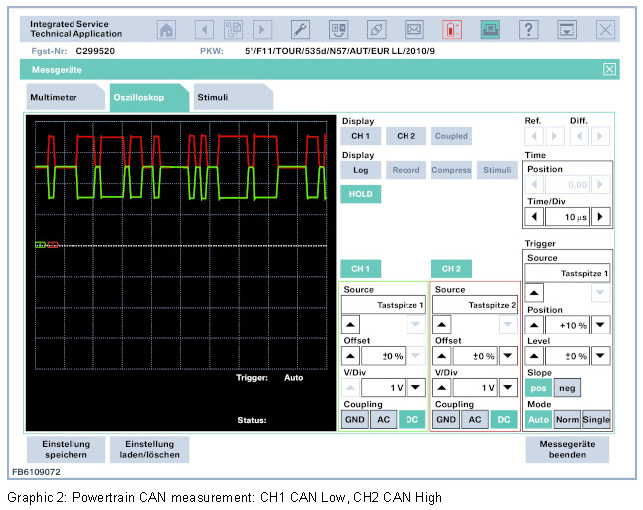Lower trigger Position with down arrow
643x510 pixels.
pos(600,324)
